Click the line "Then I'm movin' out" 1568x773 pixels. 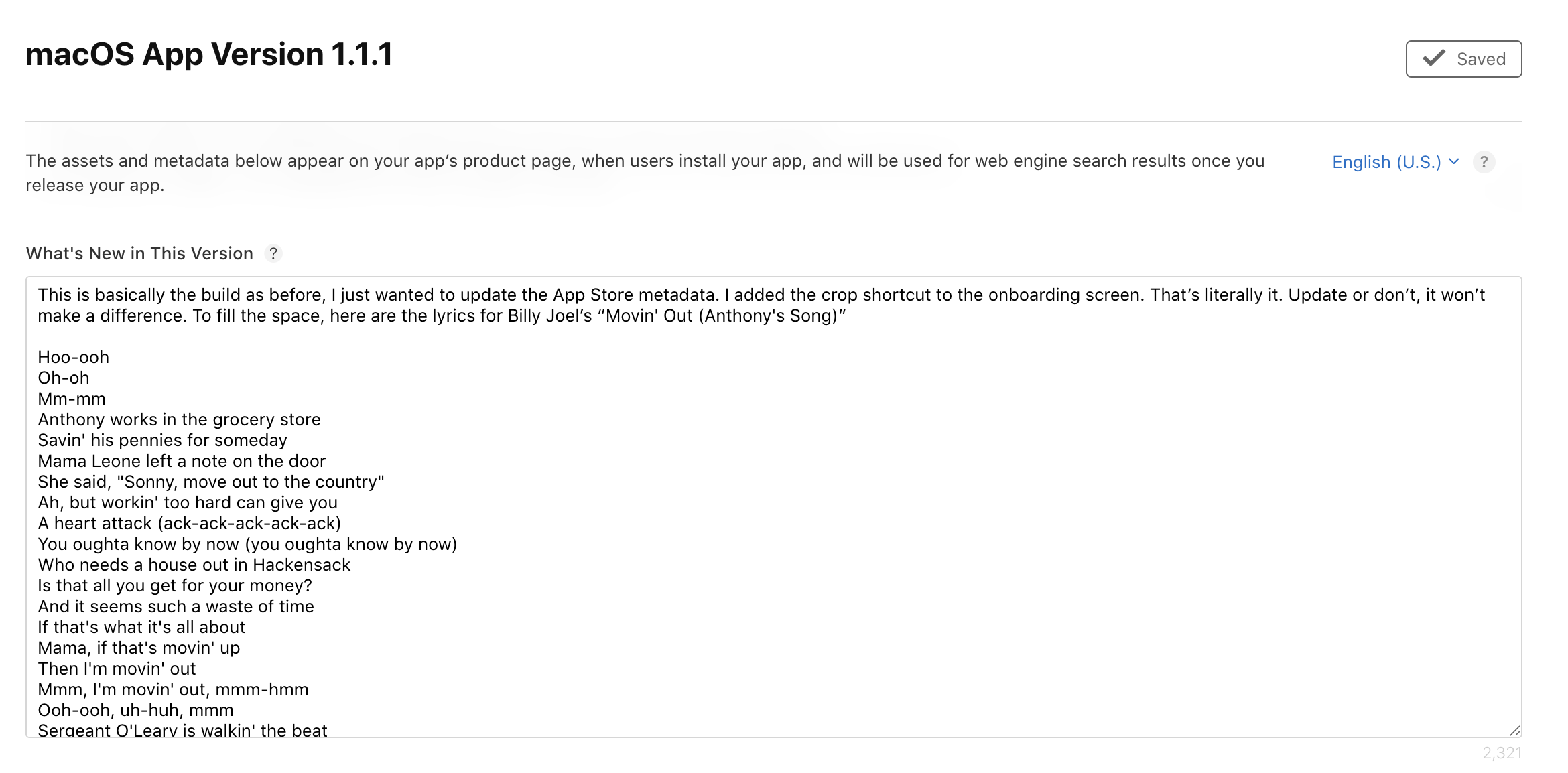[117, 669]
